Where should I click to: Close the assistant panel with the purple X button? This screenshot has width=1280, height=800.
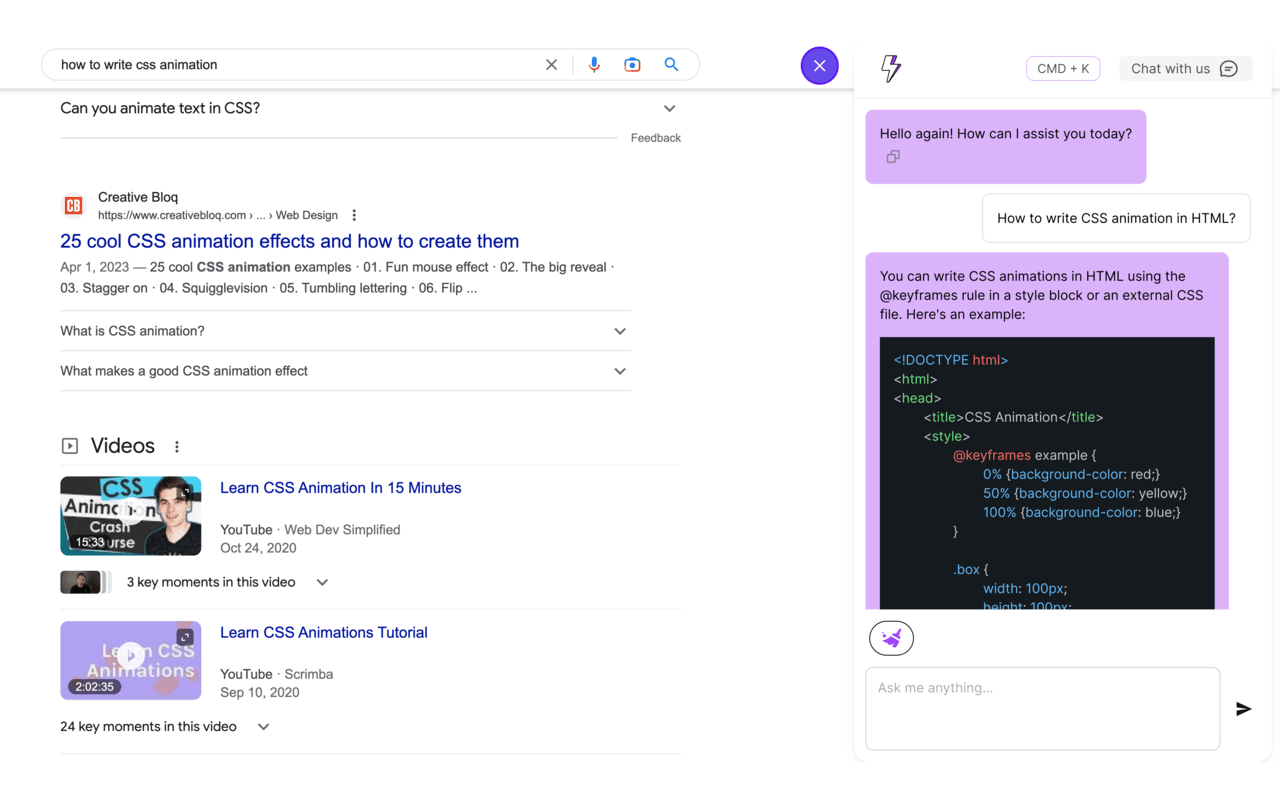819,66
